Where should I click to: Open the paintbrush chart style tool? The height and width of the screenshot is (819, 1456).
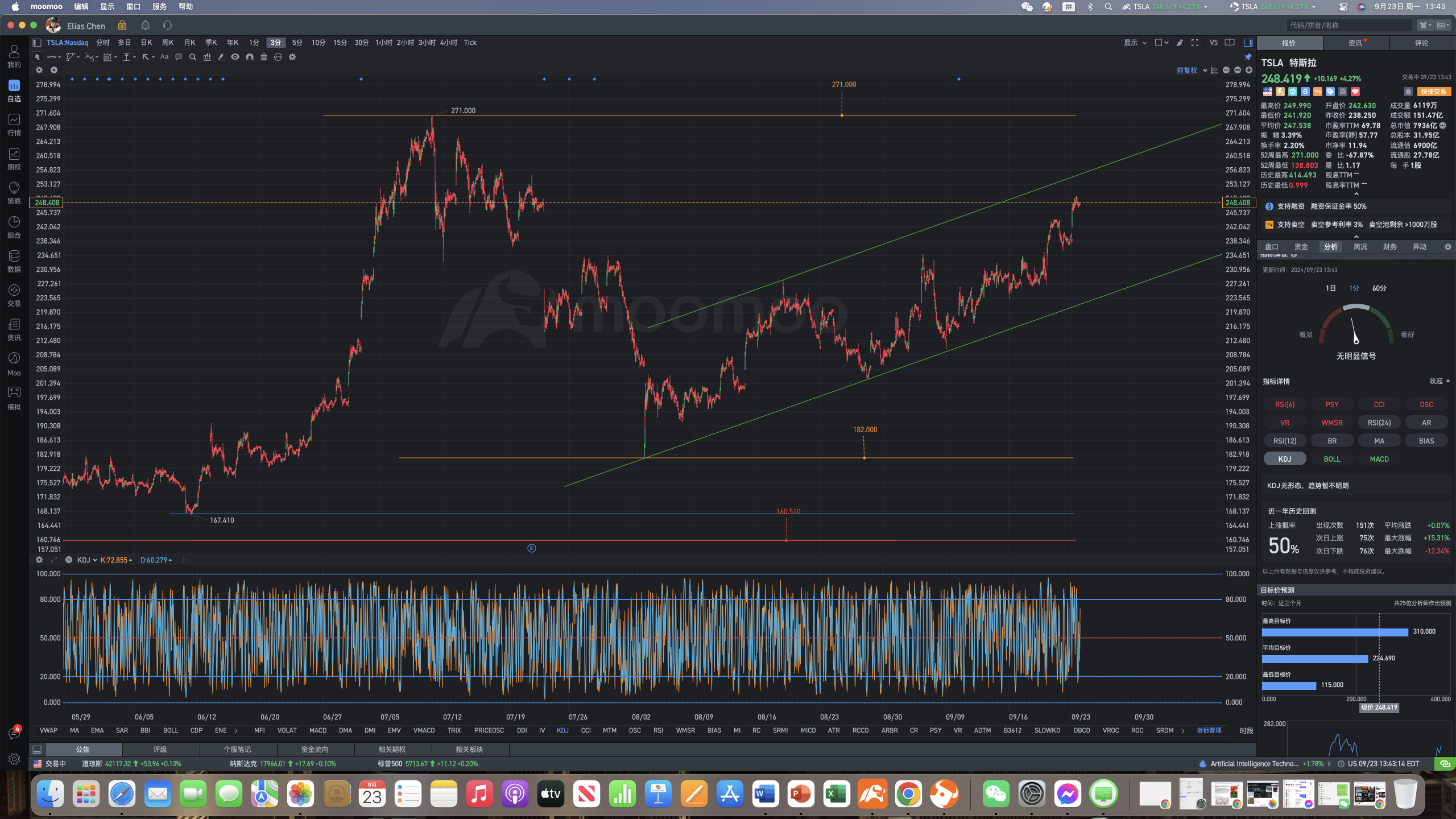pos(1180,43)
